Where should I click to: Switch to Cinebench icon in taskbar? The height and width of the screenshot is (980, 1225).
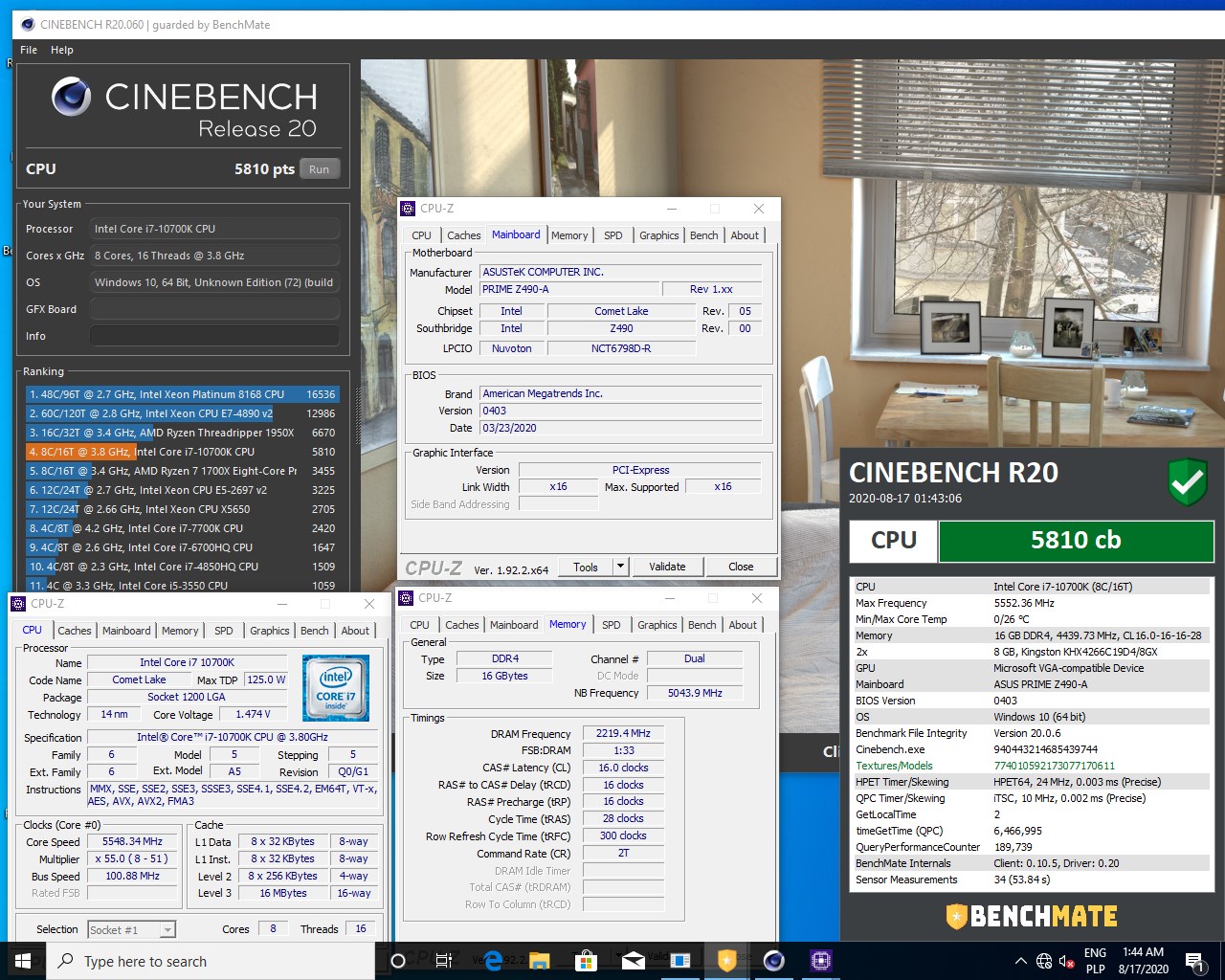coord(774,961)
